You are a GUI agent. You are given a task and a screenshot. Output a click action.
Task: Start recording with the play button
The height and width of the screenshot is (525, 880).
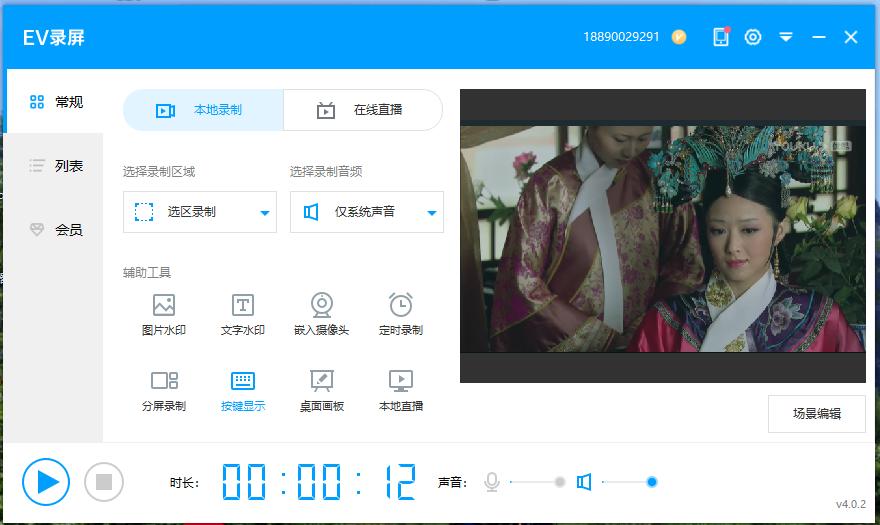click(46, 482)
